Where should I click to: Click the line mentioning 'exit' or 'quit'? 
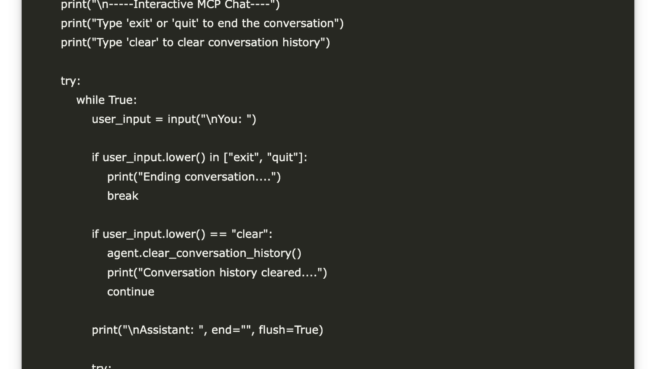[202, 23]
